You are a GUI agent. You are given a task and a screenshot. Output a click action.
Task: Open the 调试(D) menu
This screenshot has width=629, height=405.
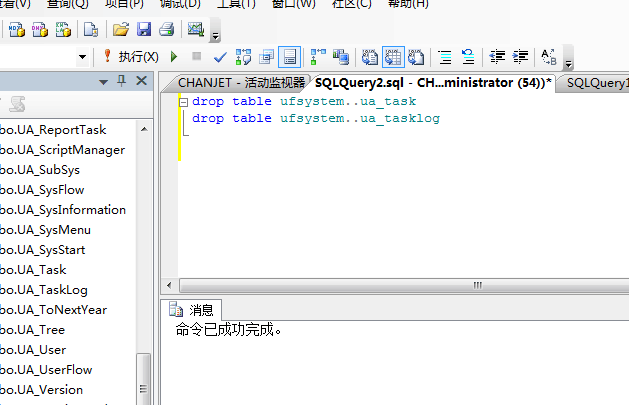click(x=180, y=4)
